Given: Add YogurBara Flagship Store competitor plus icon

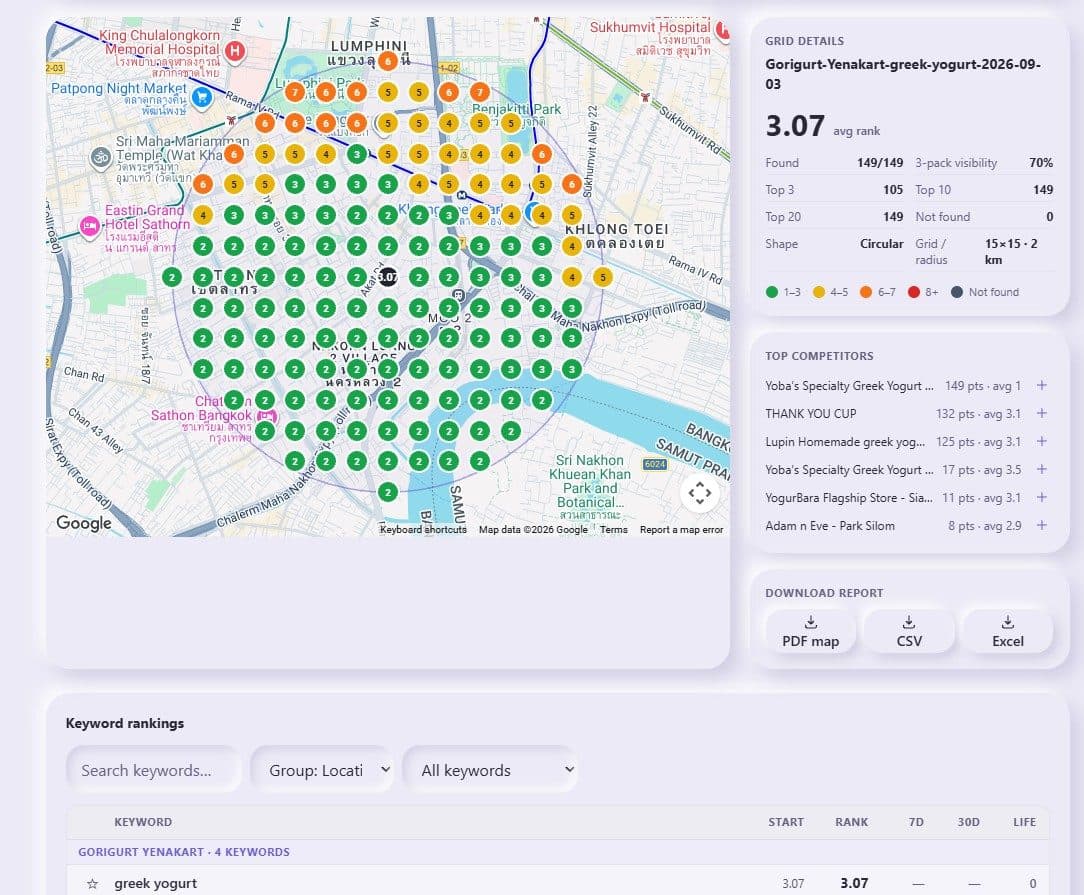Looking at the screenshot, I should pyautogui.click(x=1042, y=498).
